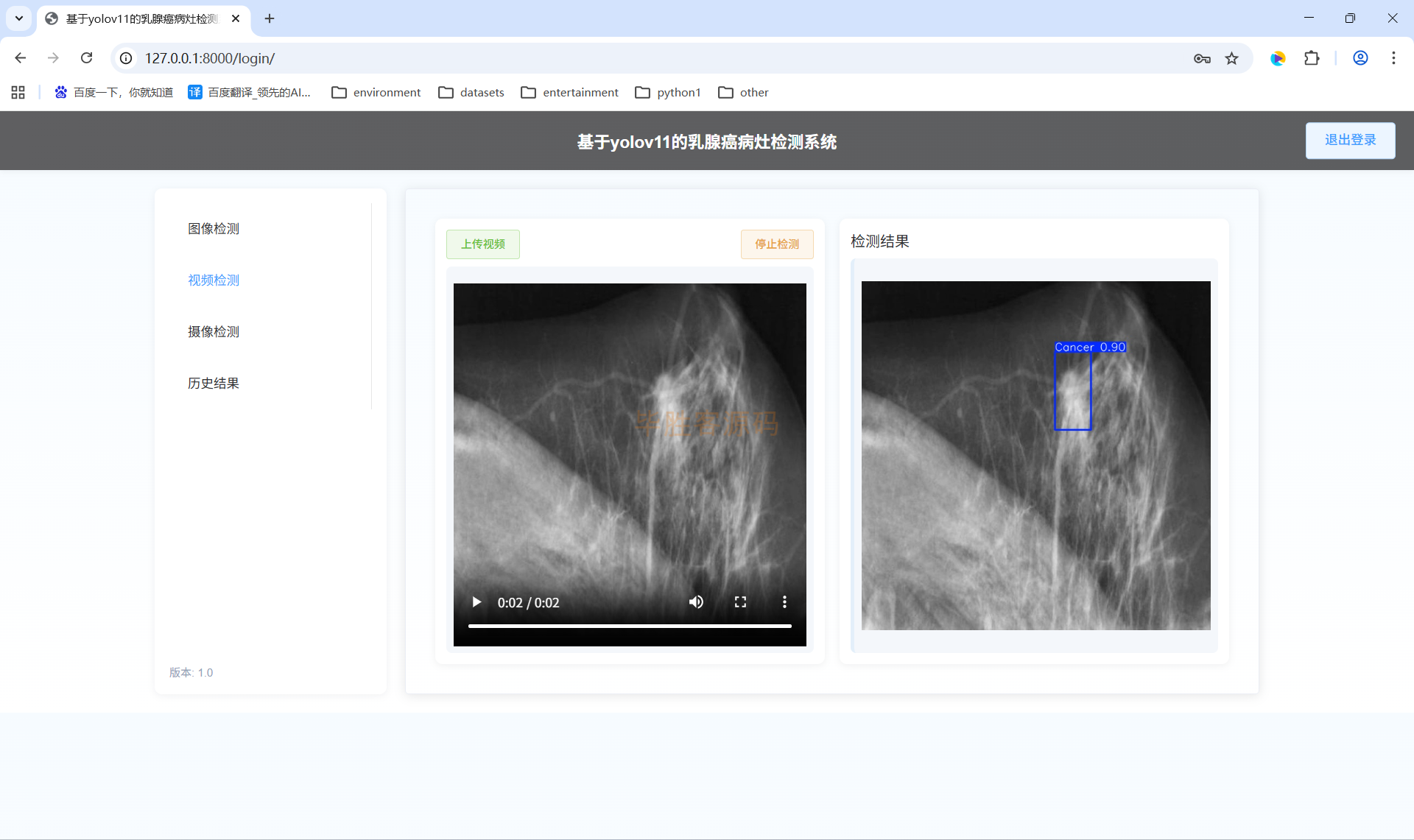The width and height of the screenshot is (1414, 840).
Task: Play the uploaded video
Action: pyautogui.click(x=476, y=602)
